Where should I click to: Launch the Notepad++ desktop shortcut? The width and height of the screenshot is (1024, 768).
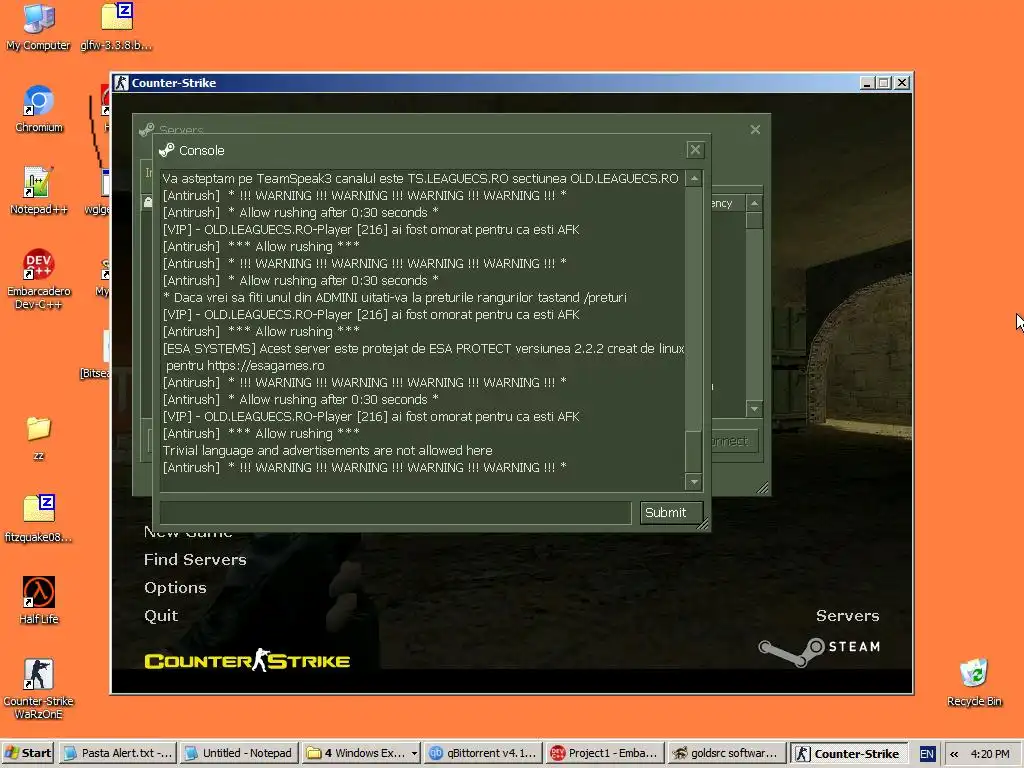point(39,190)
